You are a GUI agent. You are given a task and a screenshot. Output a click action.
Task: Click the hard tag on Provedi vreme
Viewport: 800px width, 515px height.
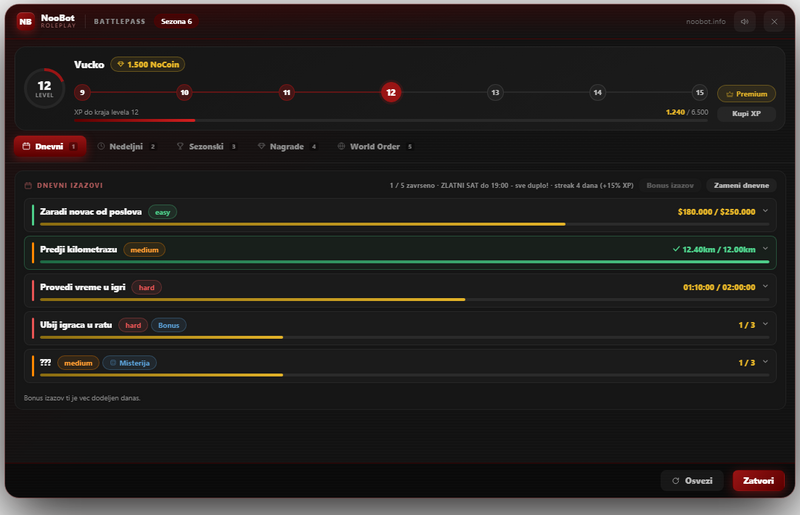146,288
